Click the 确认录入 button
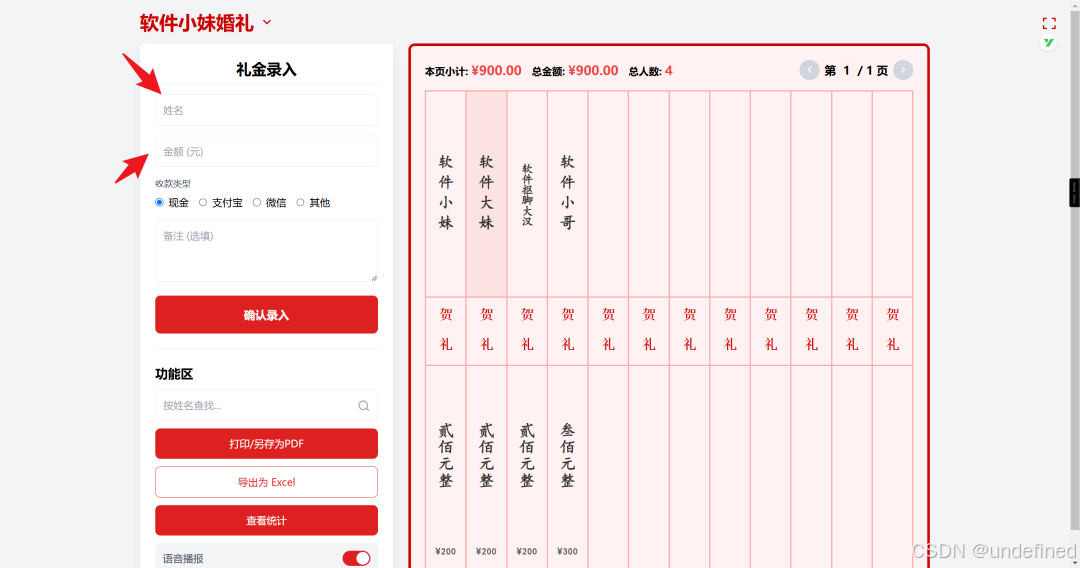 pyautogui.click(x=267, y=315)
